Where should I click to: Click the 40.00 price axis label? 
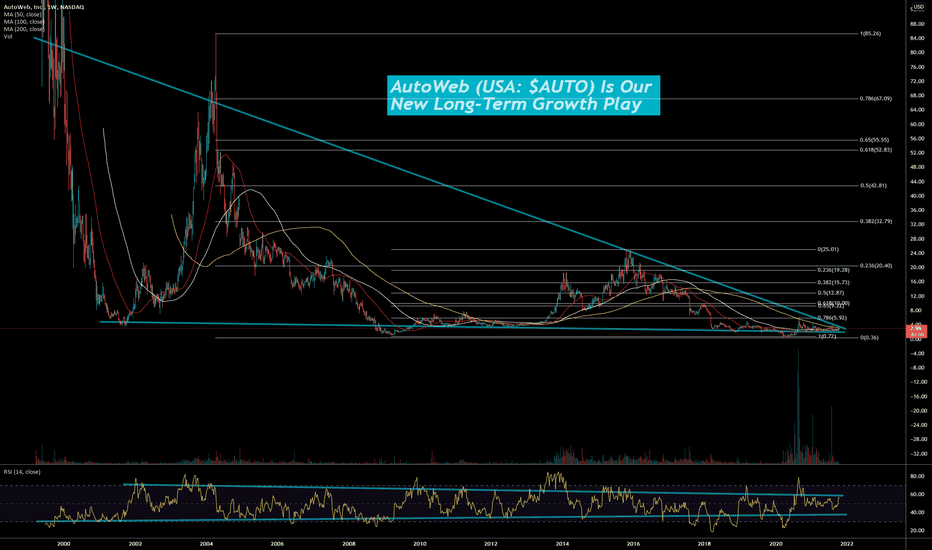(917, 196)
